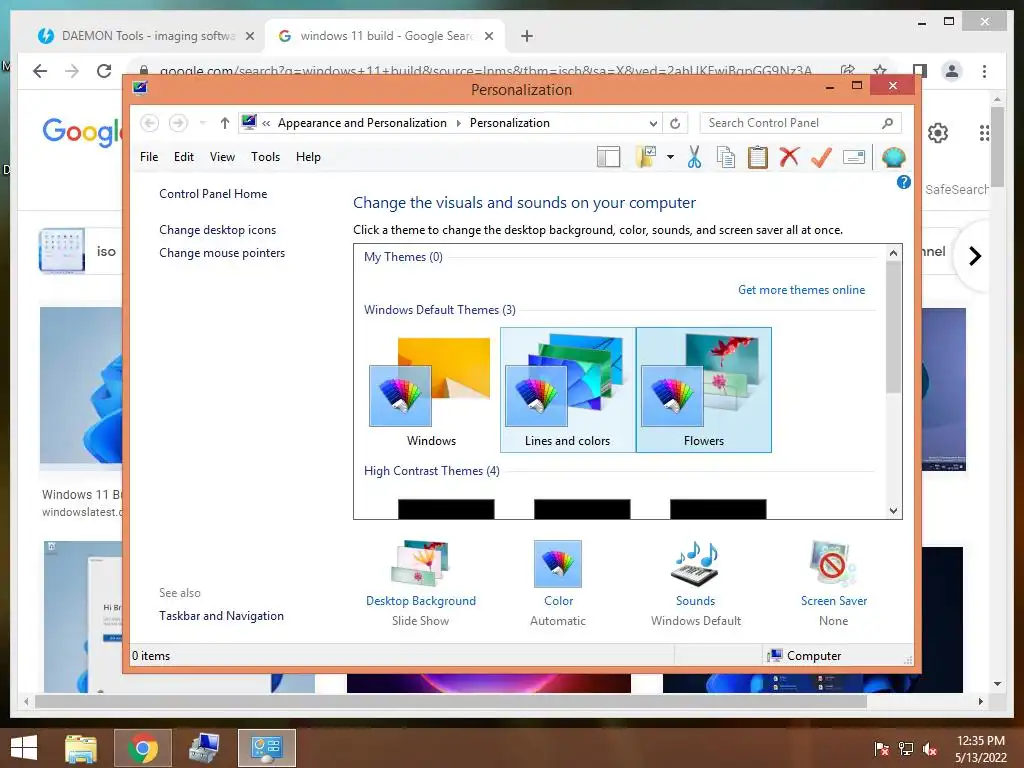Select the Flowers theme
Image resolution: width=1024 pixels, height=768 pixels.
(703, 390)
